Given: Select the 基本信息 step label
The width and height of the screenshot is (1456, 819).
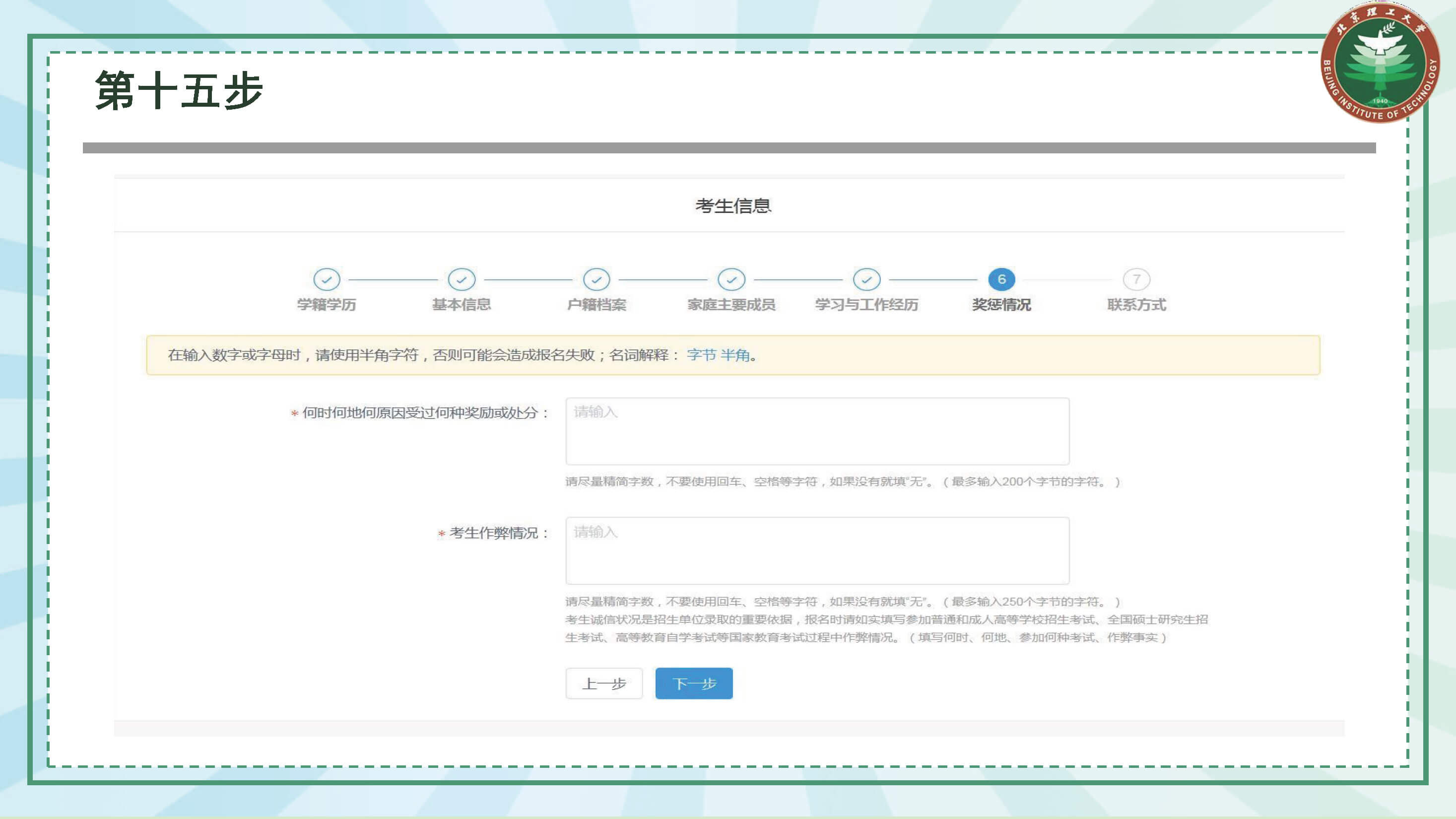Looking at the screenshot, I should click(x=462, y=305).
